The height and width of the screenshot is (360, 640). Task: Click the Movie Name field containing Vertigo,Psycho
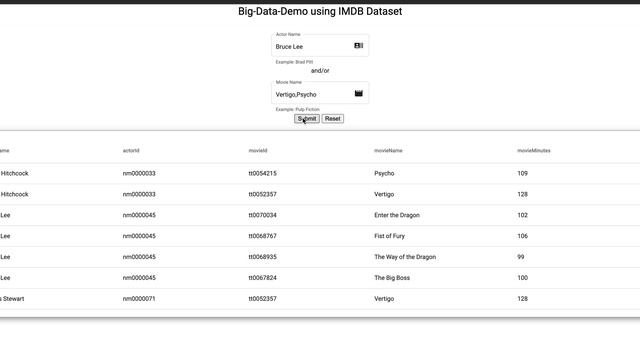click(320, 93)
